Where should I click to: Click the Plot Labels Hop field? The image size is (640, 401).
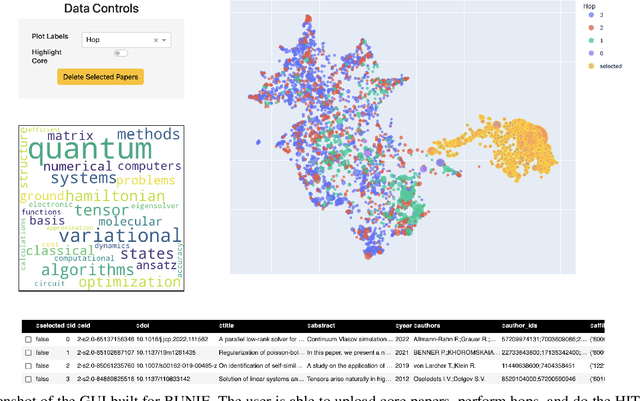coord(115,40)
